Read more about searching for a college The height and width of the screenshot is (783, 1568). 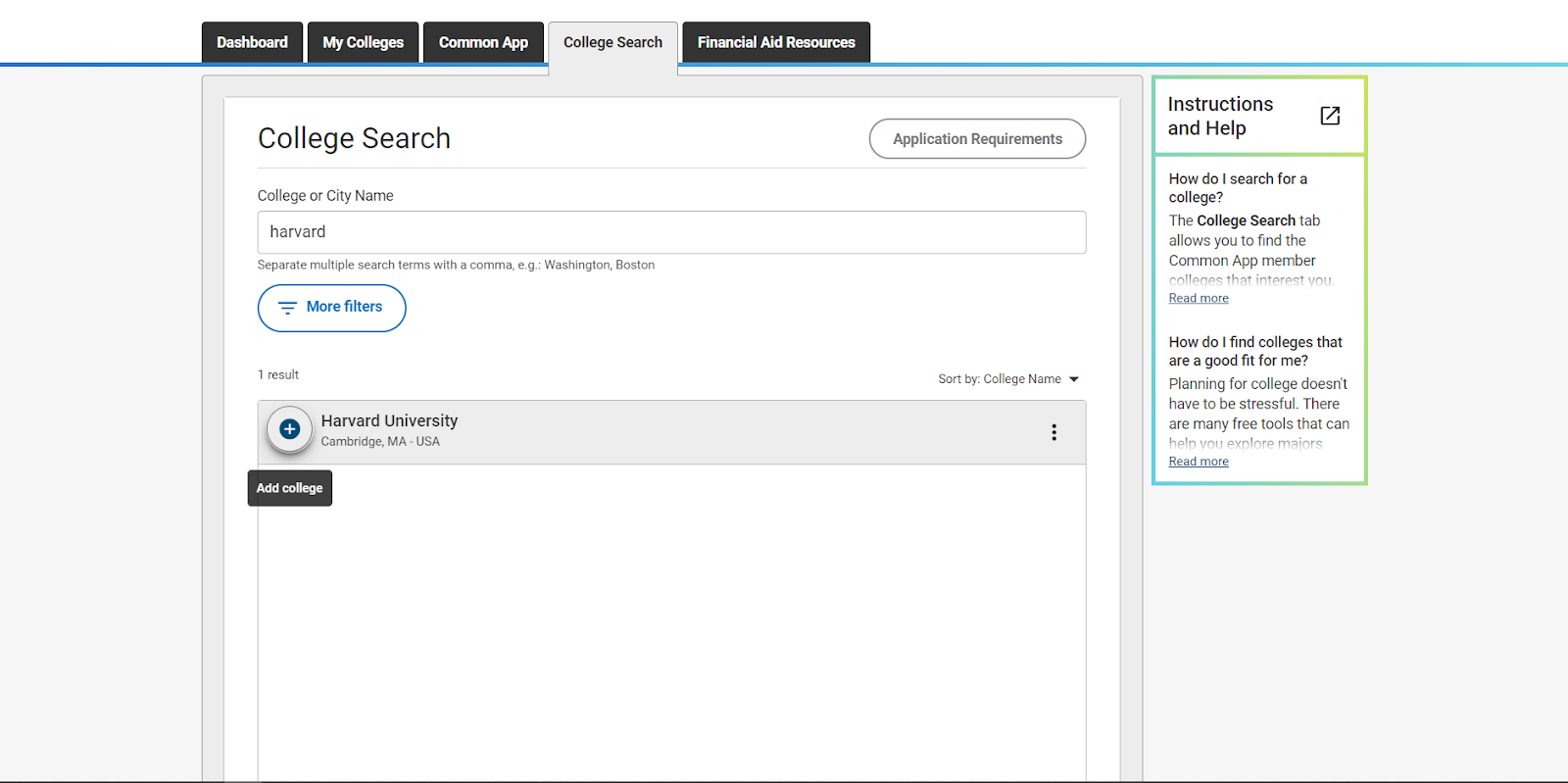coord(1198,298)
